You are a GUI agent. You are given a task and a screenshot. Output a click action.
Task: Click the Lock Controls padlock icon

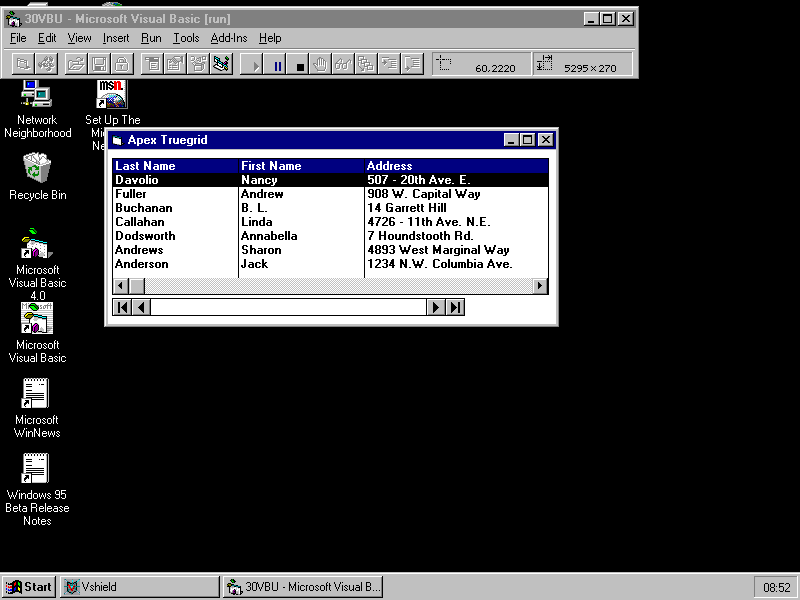tap(121, 65)
